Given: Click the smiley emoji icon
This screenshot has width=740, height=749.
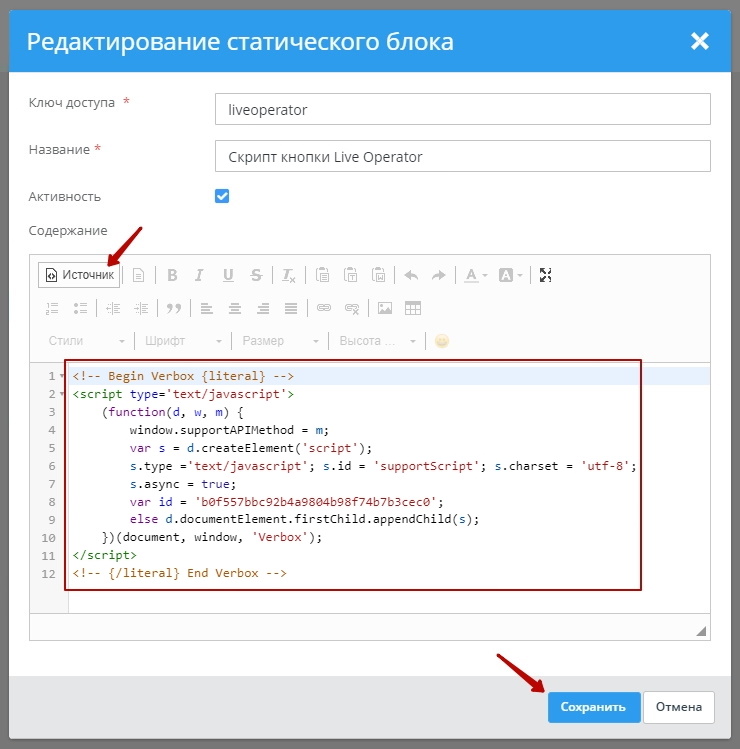Looking at the screenshot, I should (442, 341).
